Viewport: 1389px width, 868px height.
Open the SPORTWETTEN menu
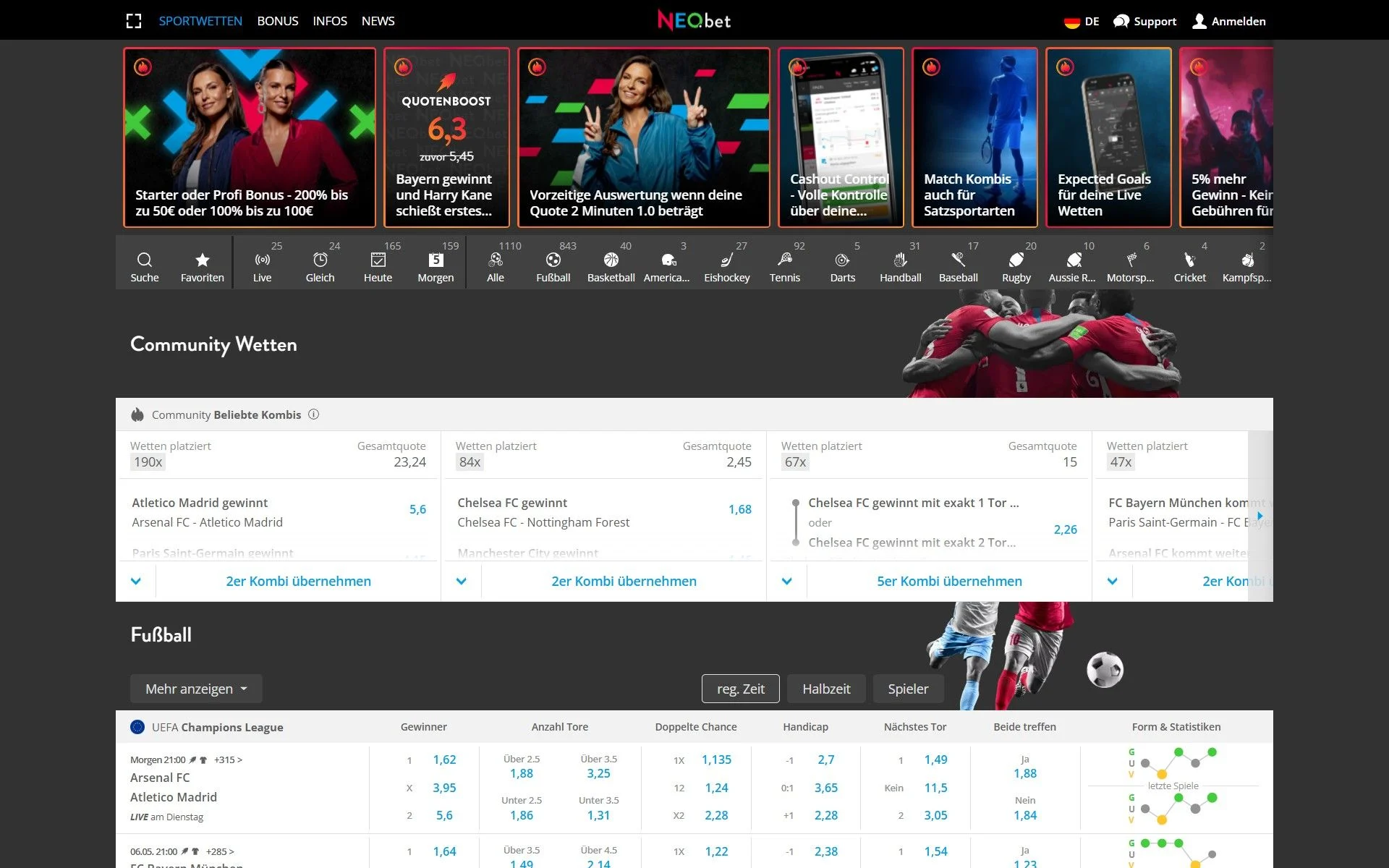point(200,21)
